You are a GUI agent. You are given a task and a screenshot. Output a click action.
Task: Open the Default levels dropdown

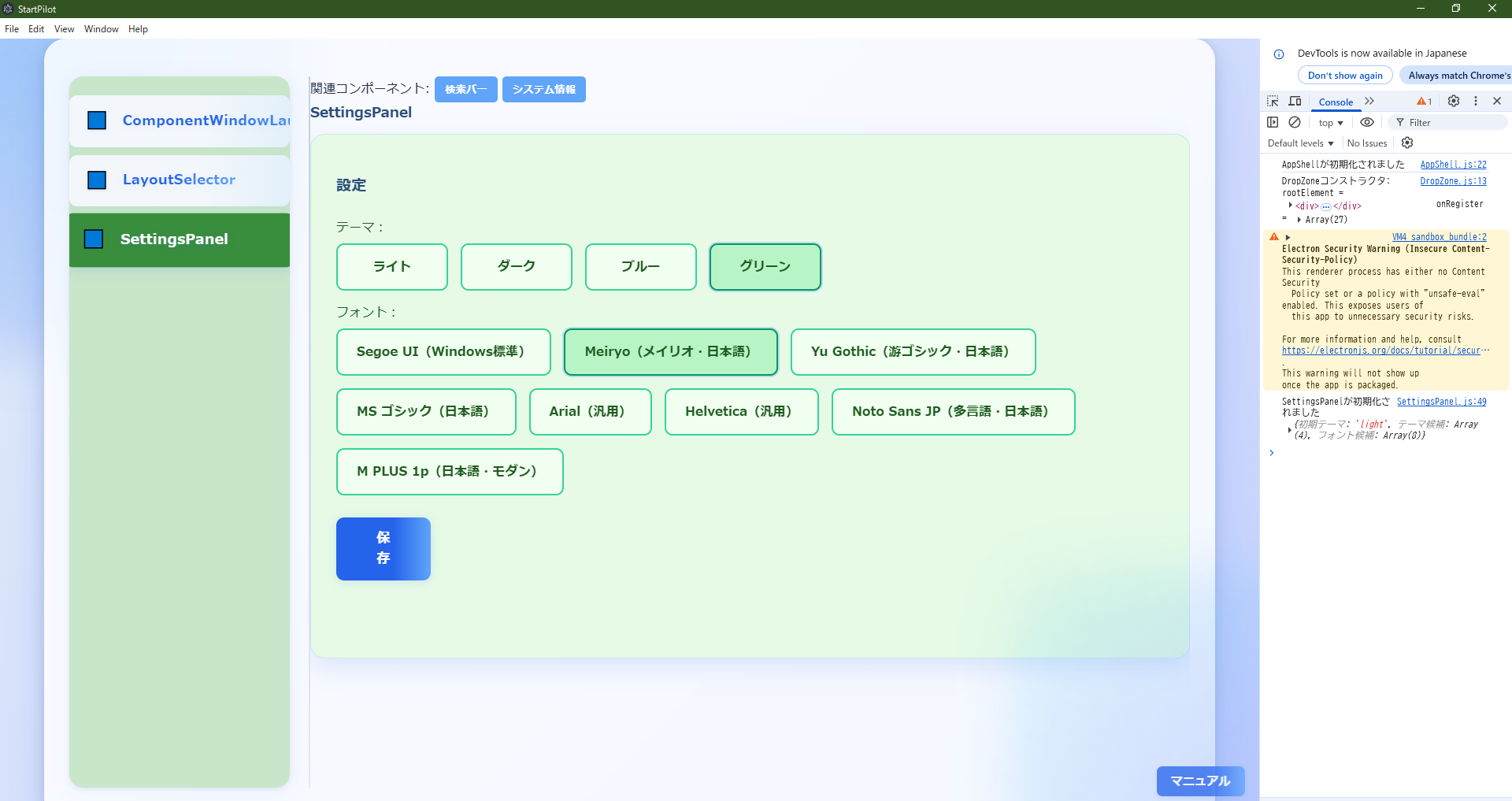point(1300,143)
